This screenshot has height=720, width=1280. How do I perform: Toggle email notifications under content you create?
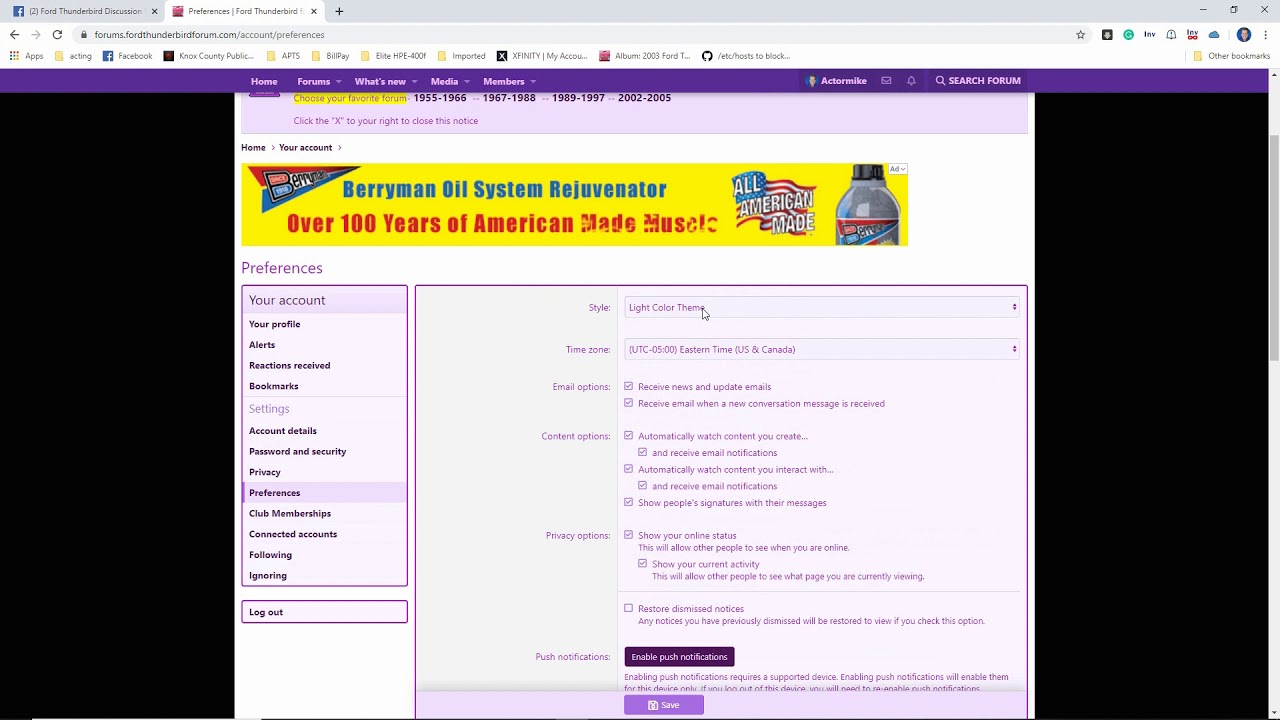[643, 452]
